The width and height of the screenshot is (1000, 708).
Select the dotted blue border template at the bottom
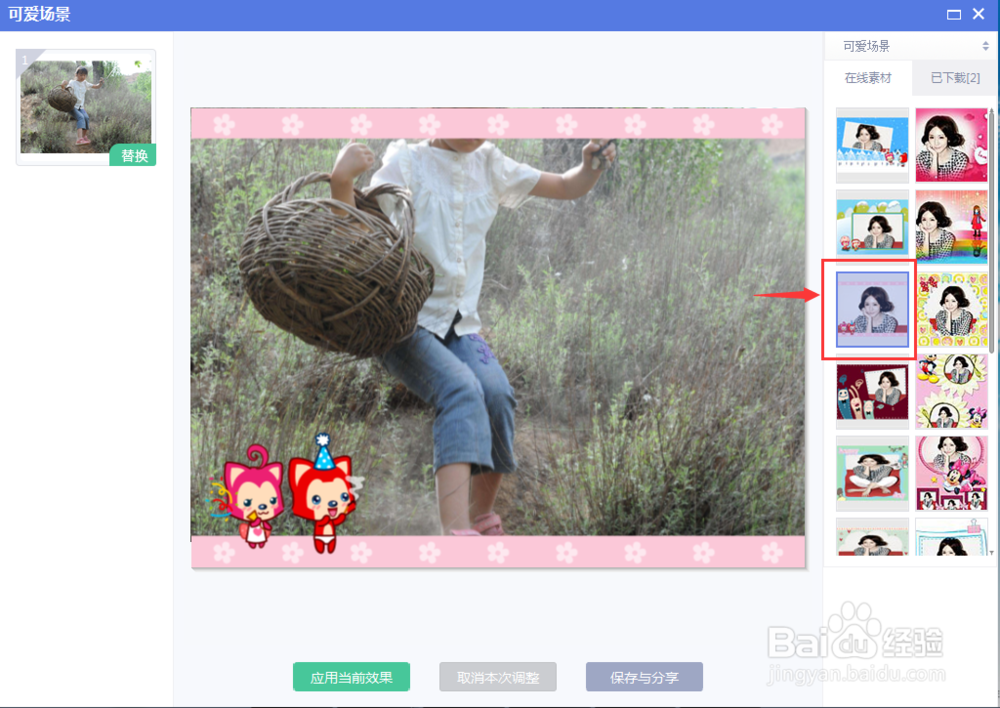(x=952, y=536)
